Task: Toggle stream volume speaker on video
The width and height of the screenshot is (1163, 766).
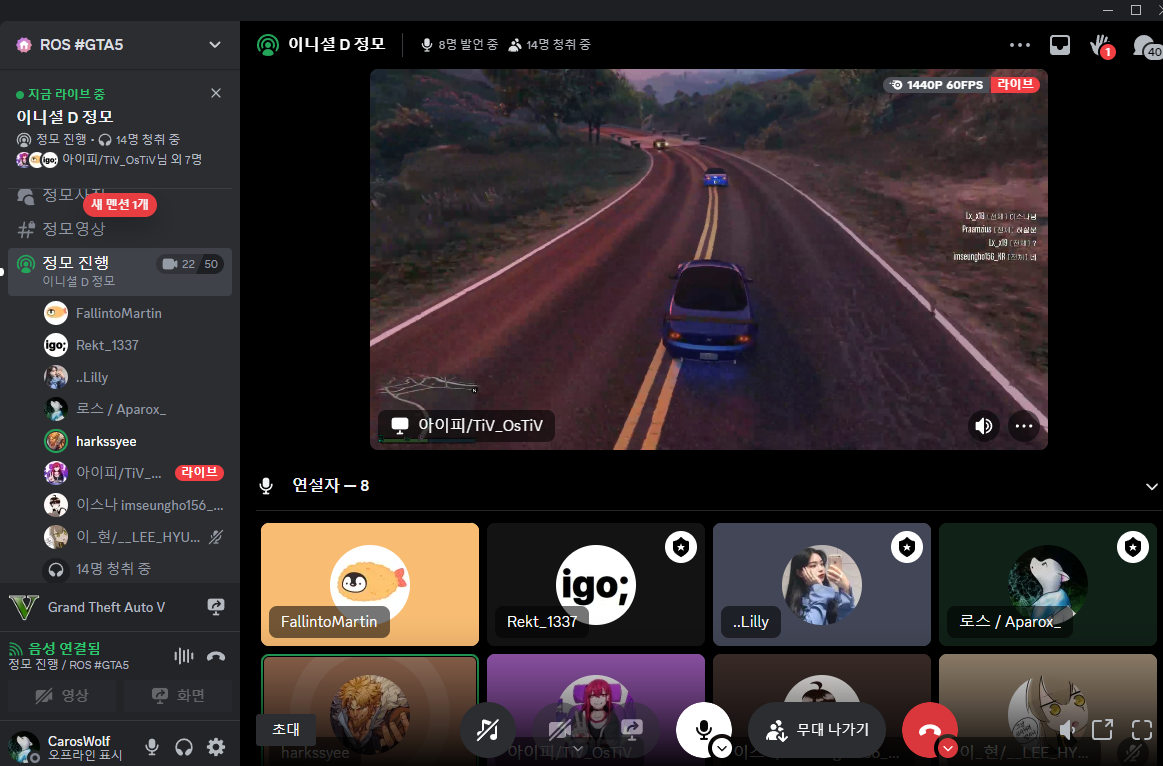Action: point(984,426)
